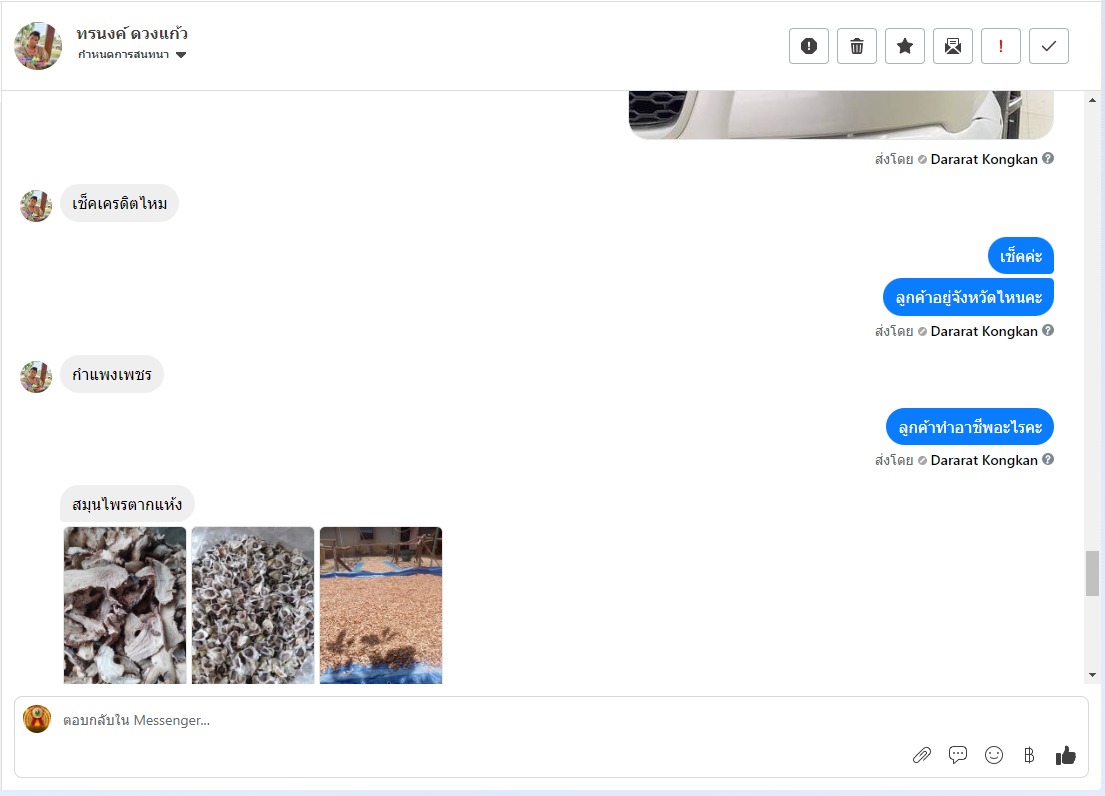Open the emoji picker smiley icon
The width and height of the screenshot is (1105, 796).
pyautogui.click(x=993, y=755)
